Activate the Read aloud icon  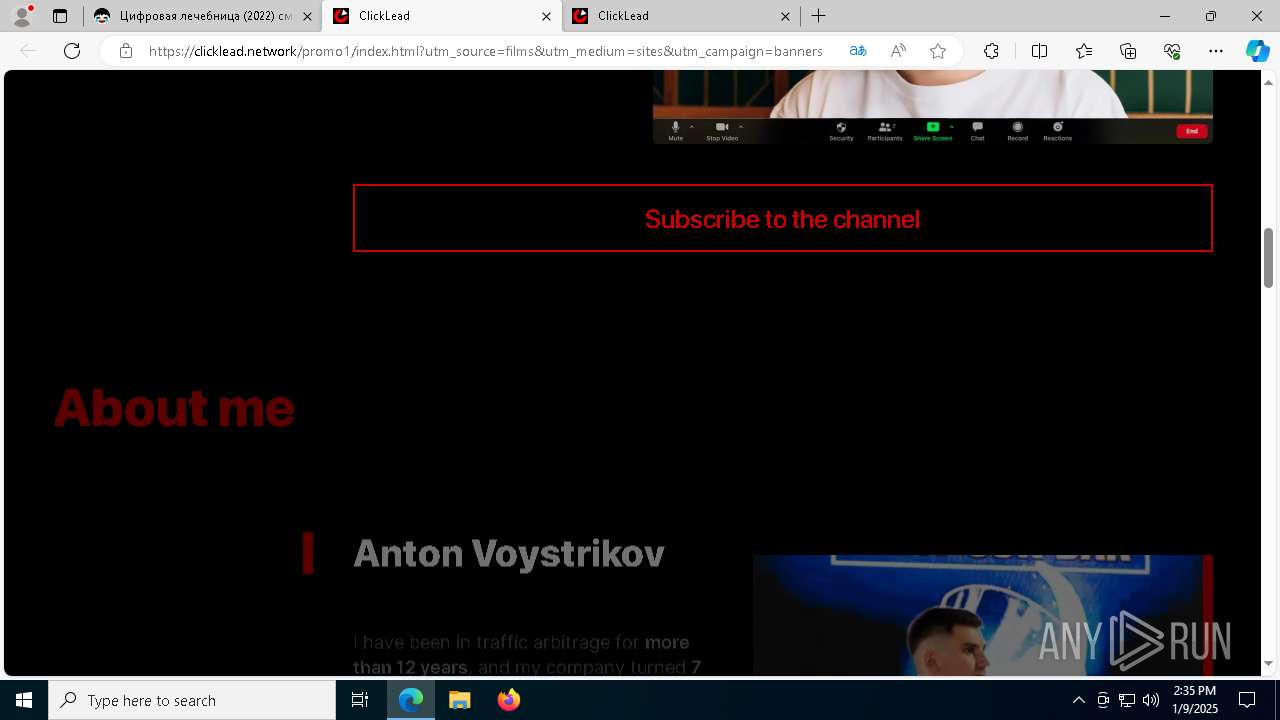coord(898,51)
